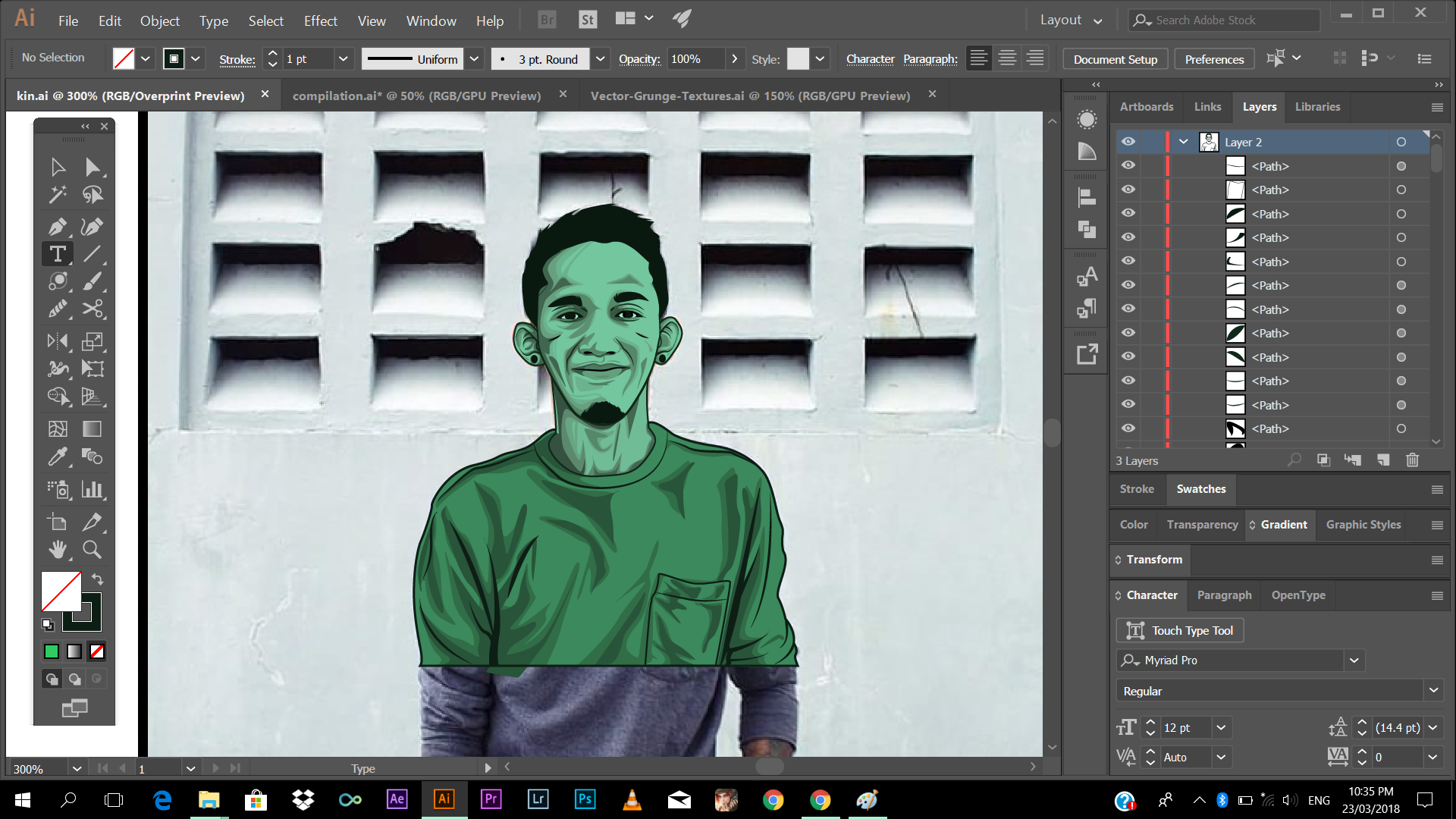Select the Magic Wand tool
This screenshot has width=1456, height=819.
click(58, 195)
